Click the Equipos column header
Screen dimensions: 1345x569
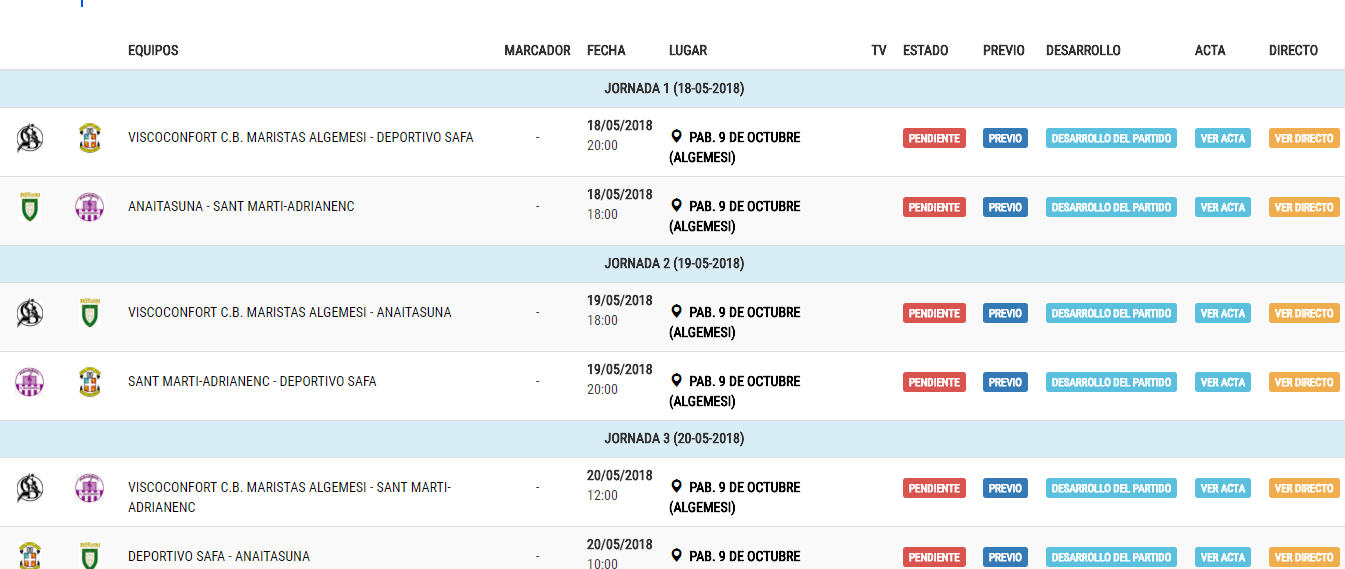click(x=153, y=51)
